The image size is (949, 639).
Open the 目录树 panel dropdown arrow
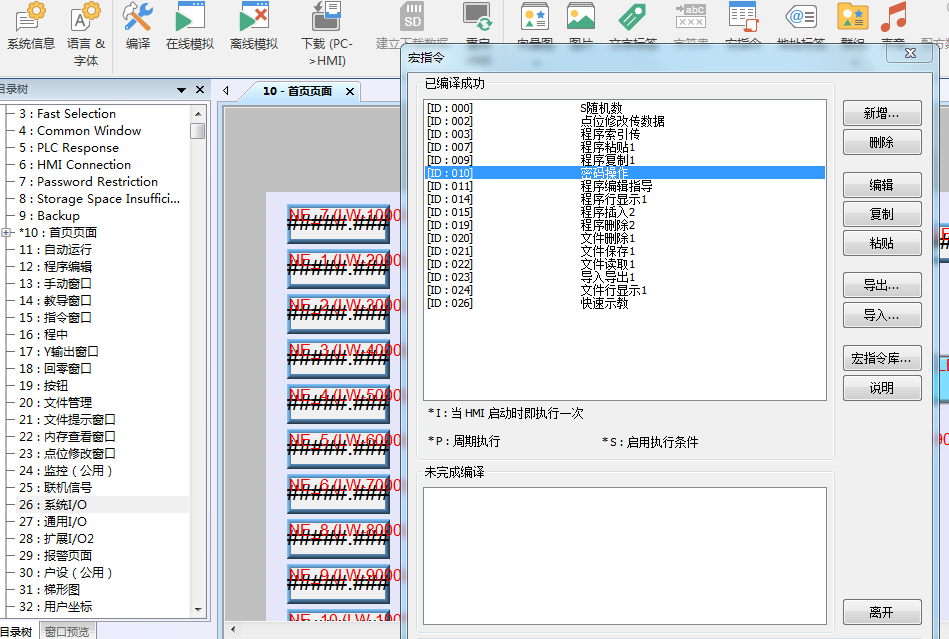point(182,90)
